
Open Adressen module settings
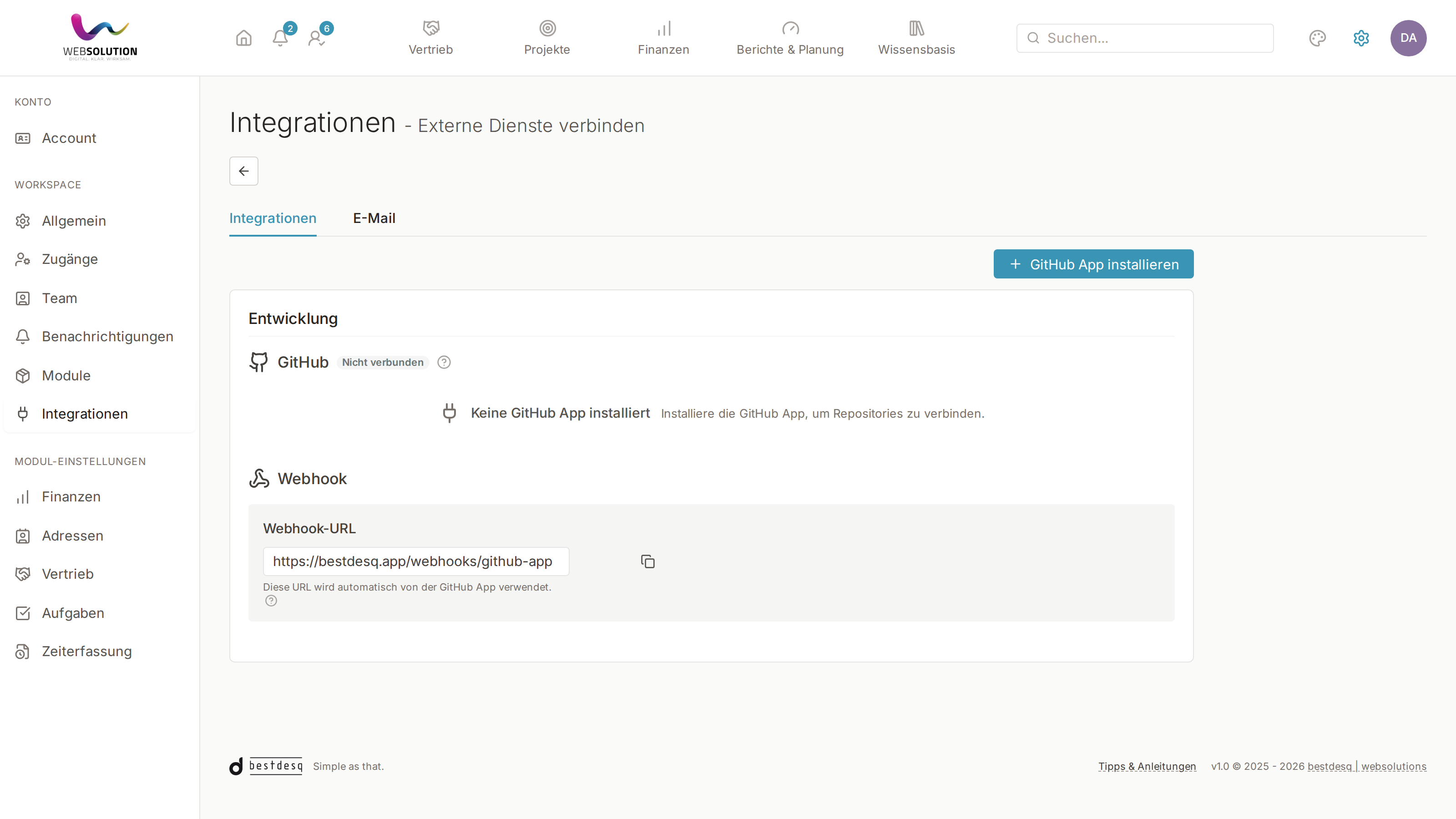point(100,536)
